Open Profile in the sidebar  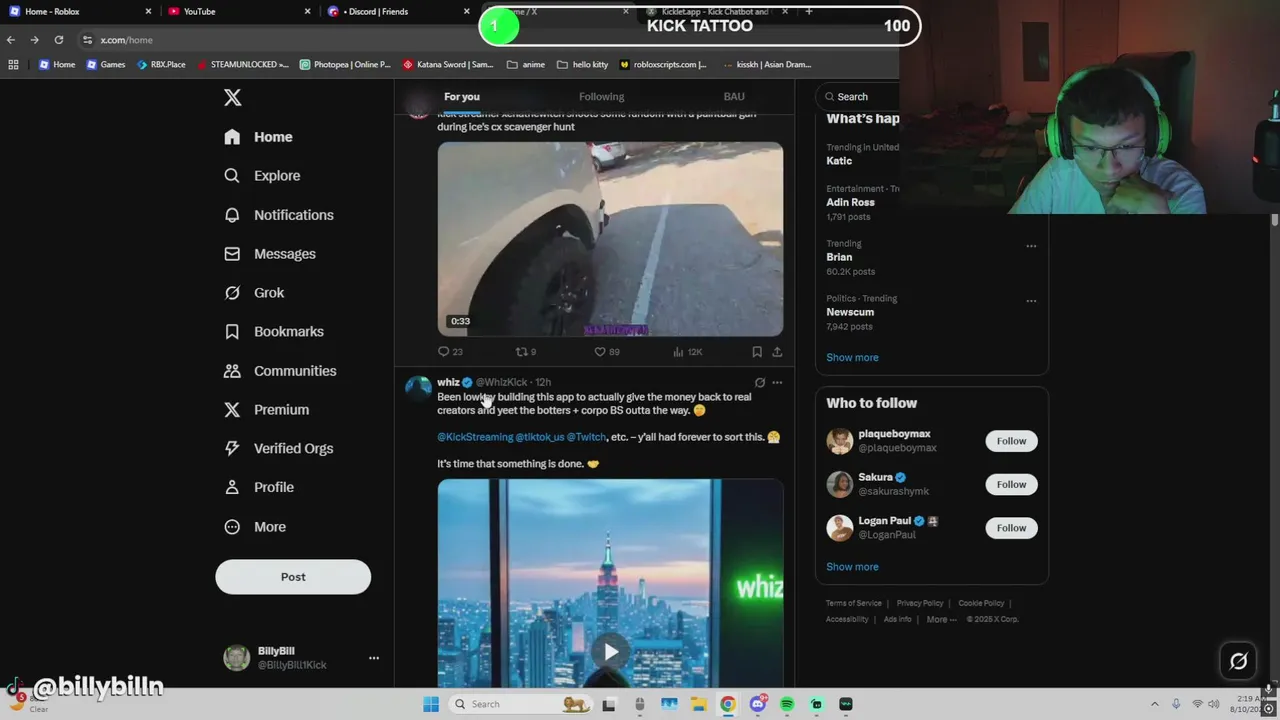tap(259, 487)
